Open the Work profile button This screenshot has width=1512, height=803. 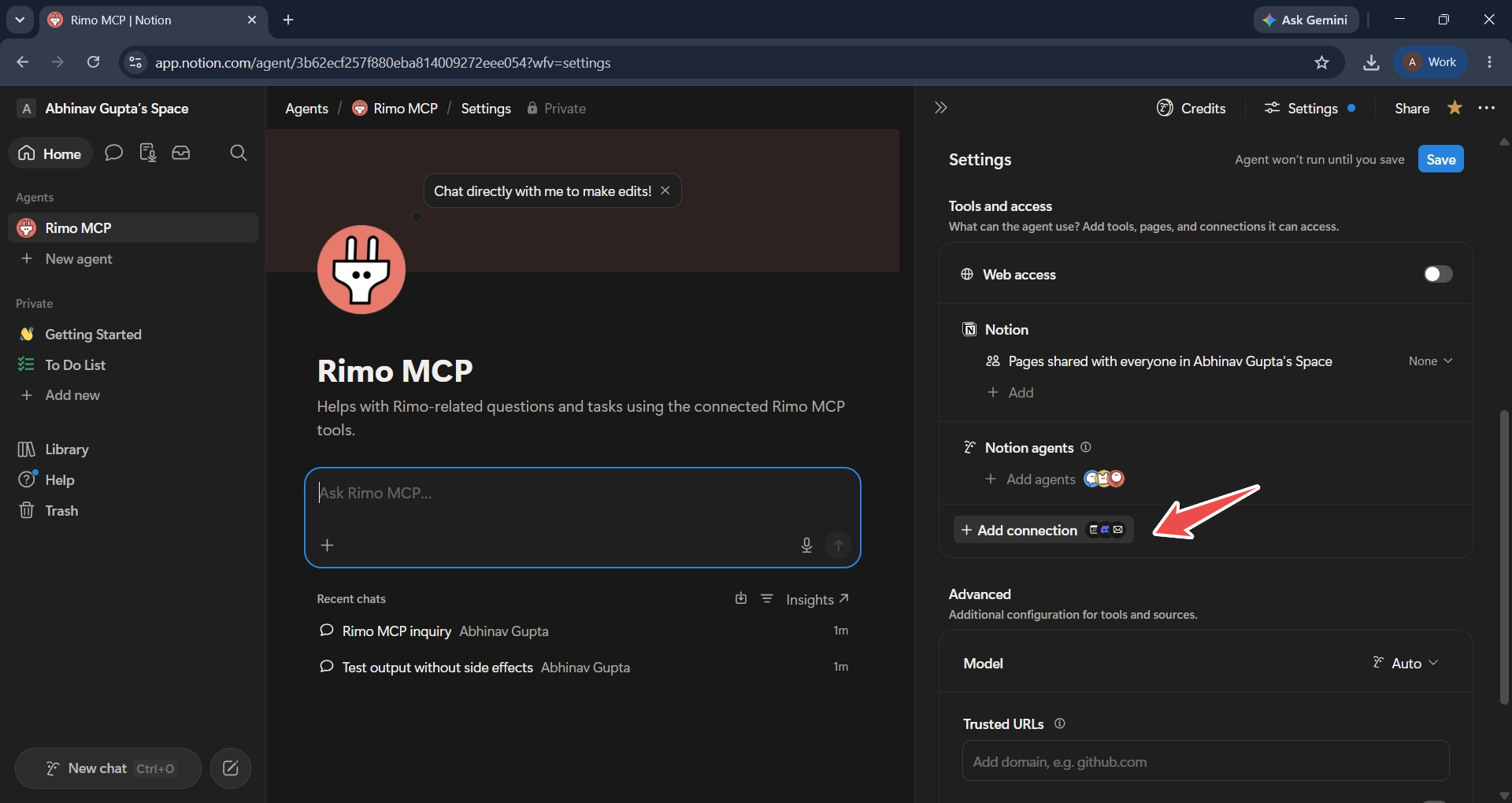pos(1431,62)
